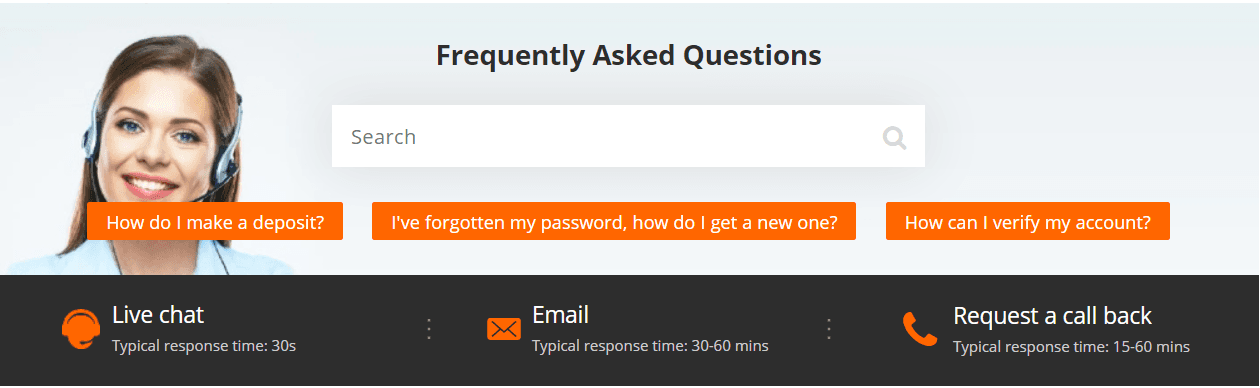Image resolution: width=1260 pixels, height=388 pixels.
Task: Click the Frequently Asked Questions heading
Action: 629,55
